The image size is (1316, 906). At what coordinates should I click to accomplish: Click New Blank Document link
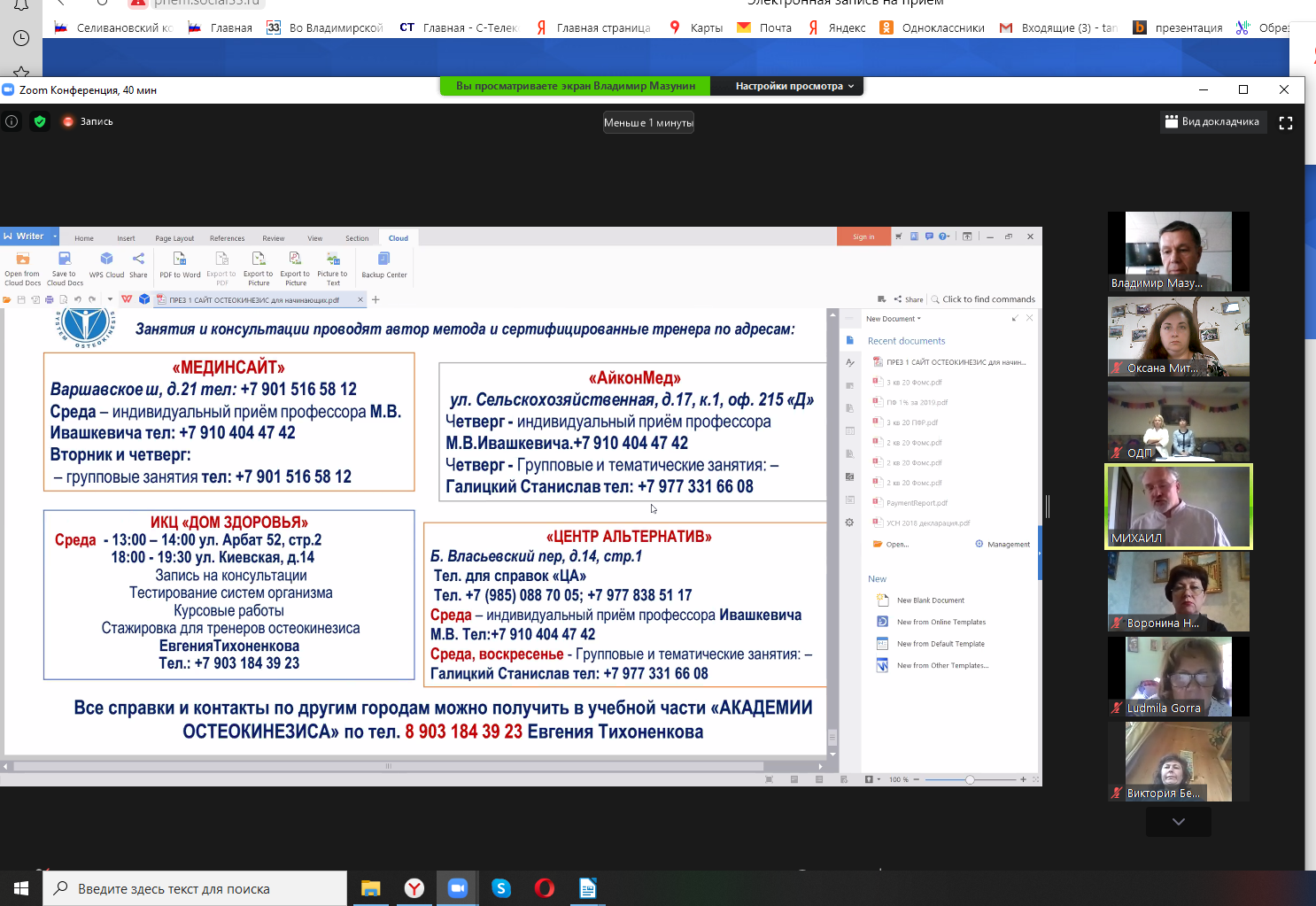pyautogui.click(x=930, y=600)
